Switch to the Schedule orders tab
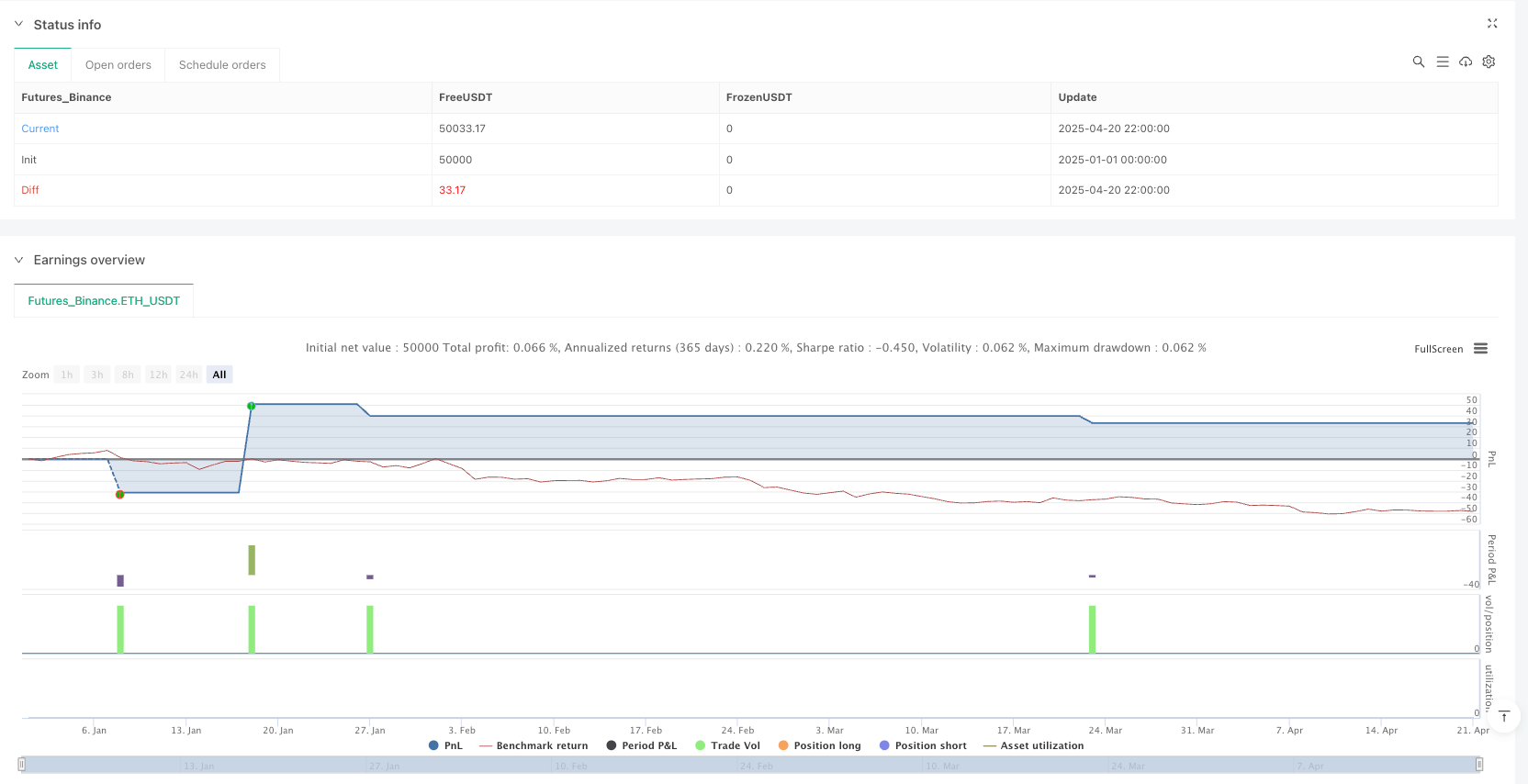The image size is (1528, 784). 222,65
